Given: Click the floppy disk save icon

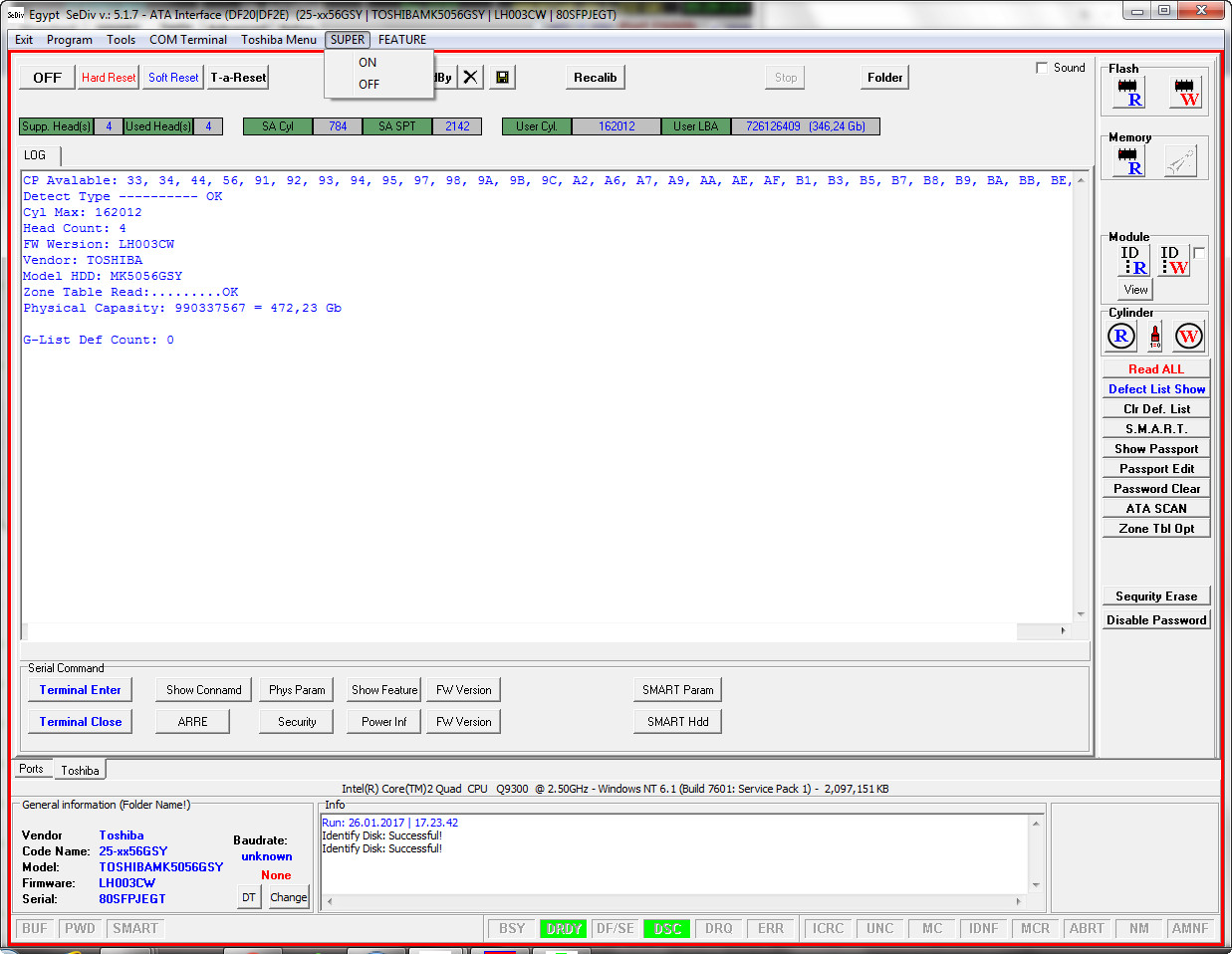Looking at the screenshot, I should coord(503,78).
